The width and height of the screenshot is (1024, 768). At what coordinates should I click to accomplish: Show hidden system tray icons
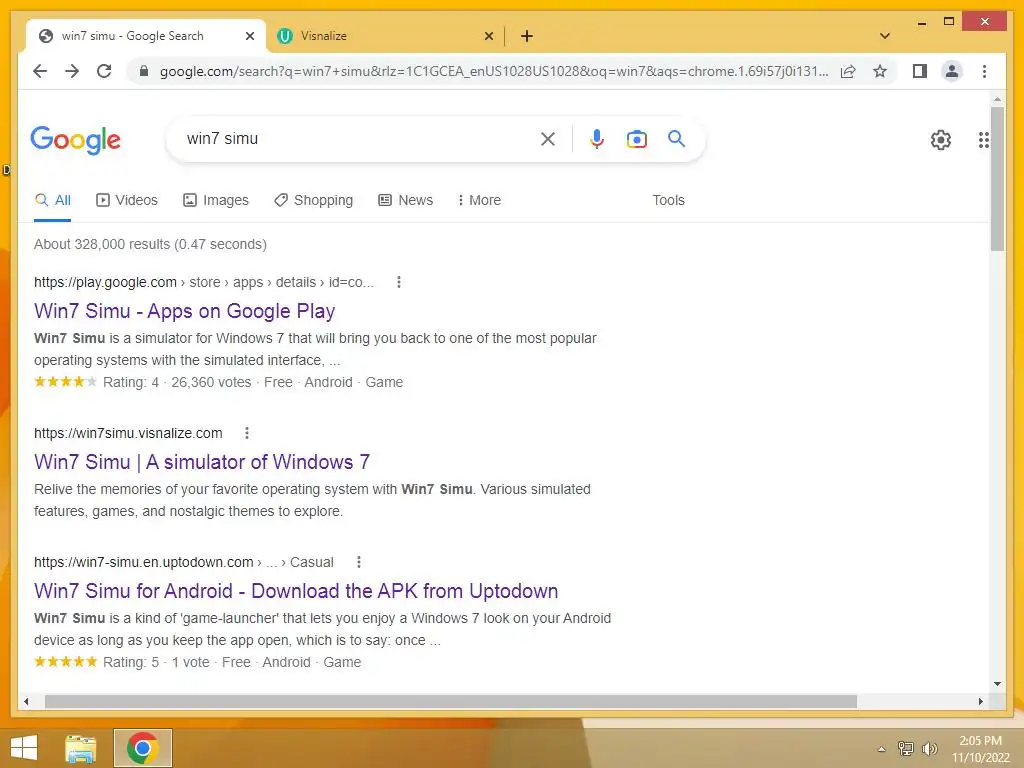(881, 749)
